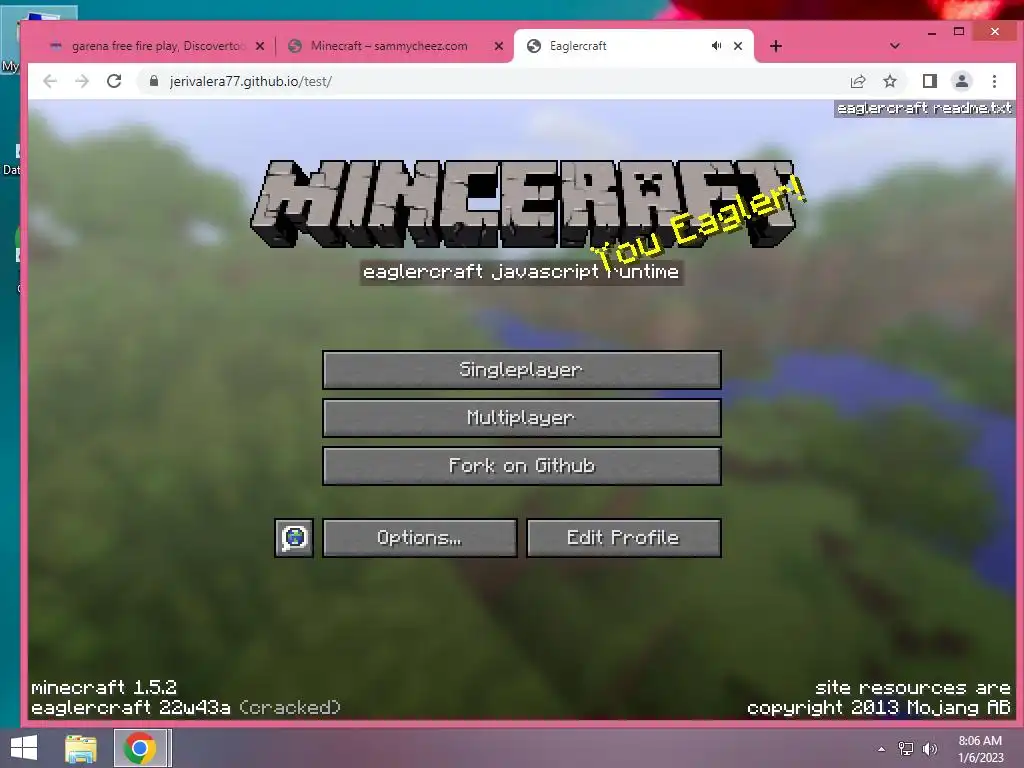The width and height of the screenshot is (1024, 768).
Task: Open language selection globe icon
Action: (x=294, y=537)
